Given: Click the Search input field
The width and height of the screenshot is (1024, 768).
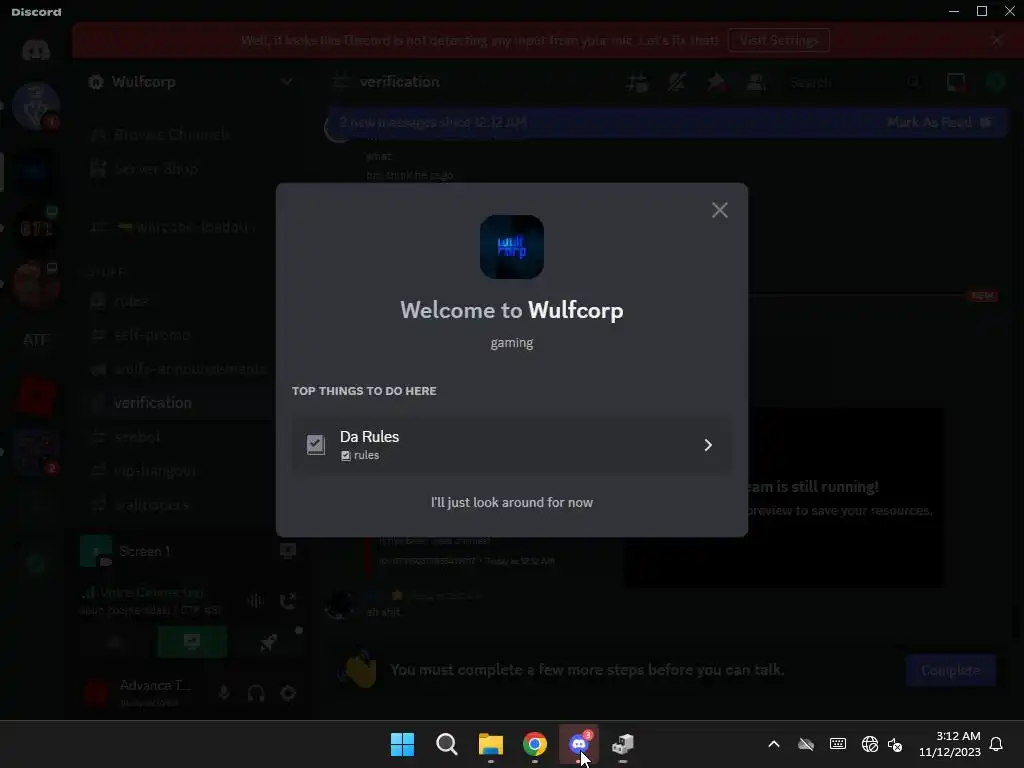Looking at the screenshot, I should 856,82.
